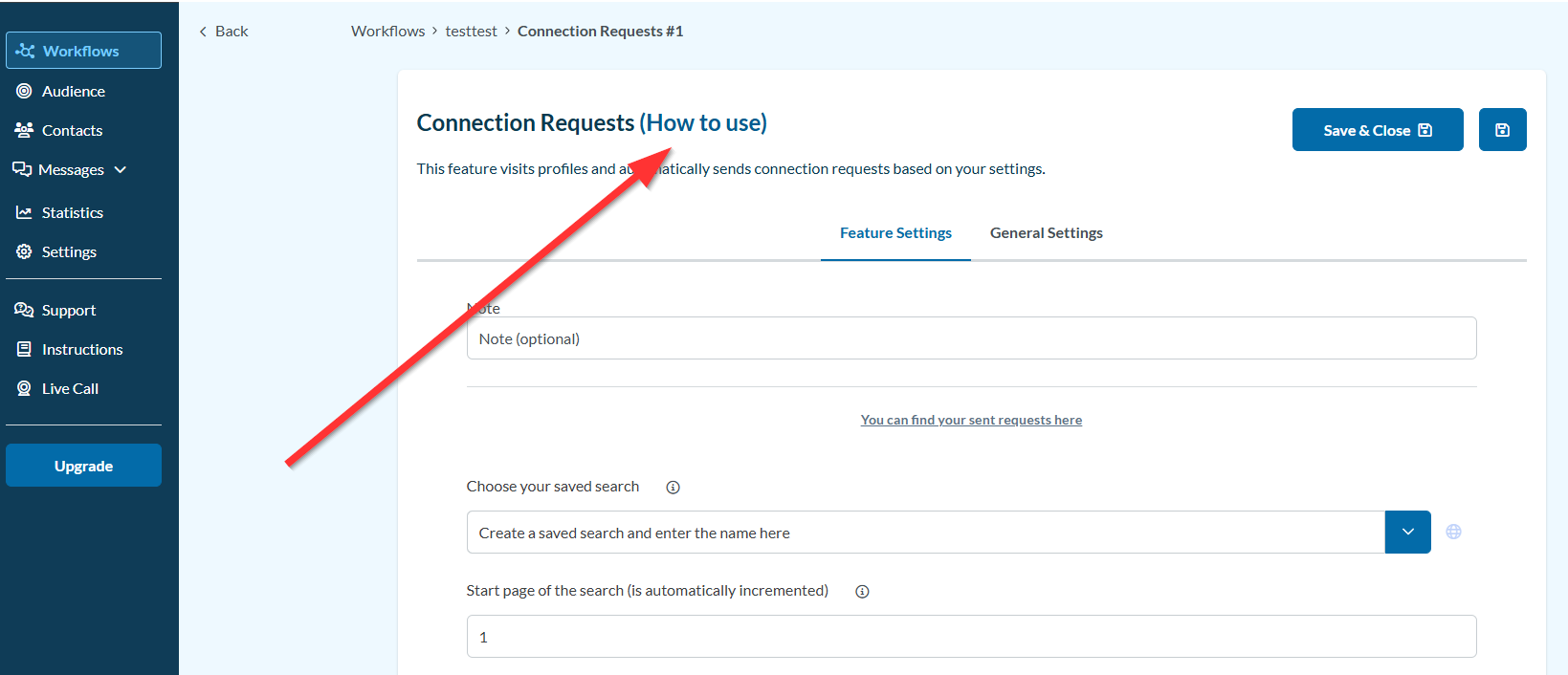Click the Upgrade button
The width and height of the screenshot is (1568, 675).
[83, 466]
